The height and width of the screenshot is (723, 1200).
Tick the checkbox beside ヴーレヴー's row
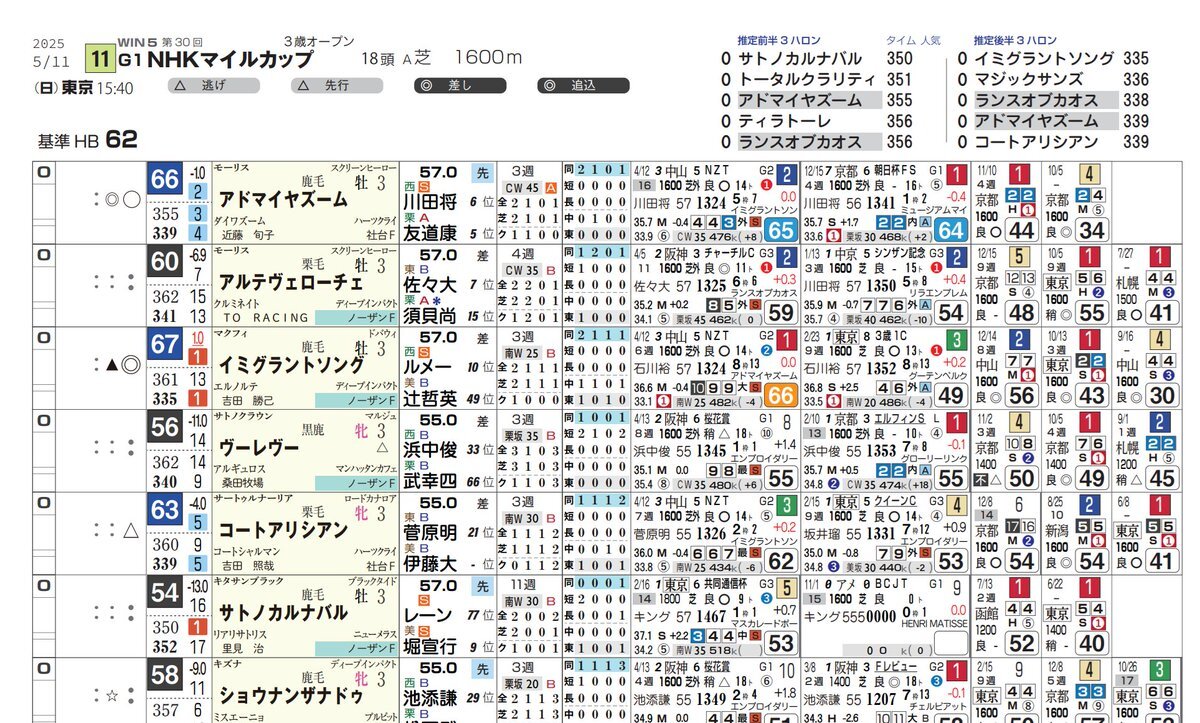point(43,421)
